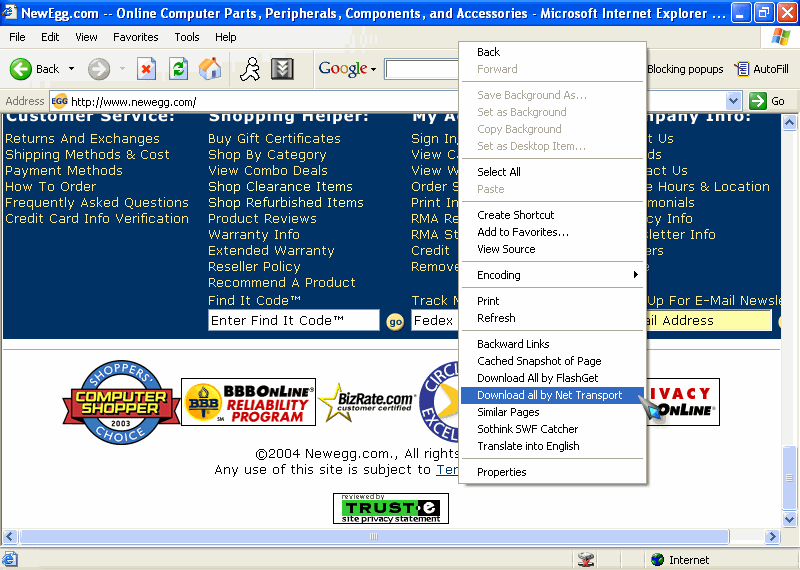
Task: Choose Download all by Net Transport
Action: [x=554, y=395]
